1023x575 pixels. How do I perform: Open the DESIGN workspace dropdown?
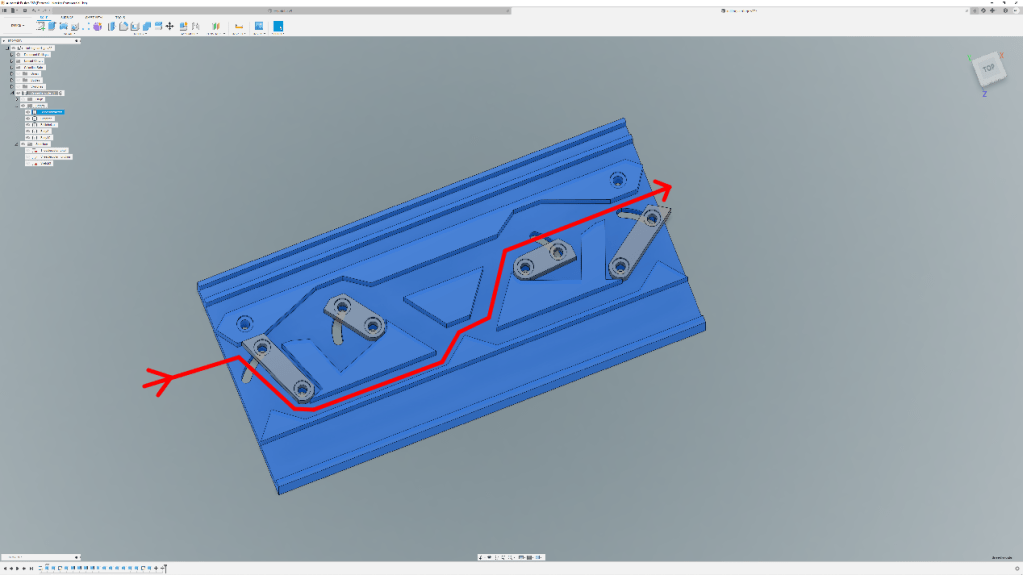(16, 25)
